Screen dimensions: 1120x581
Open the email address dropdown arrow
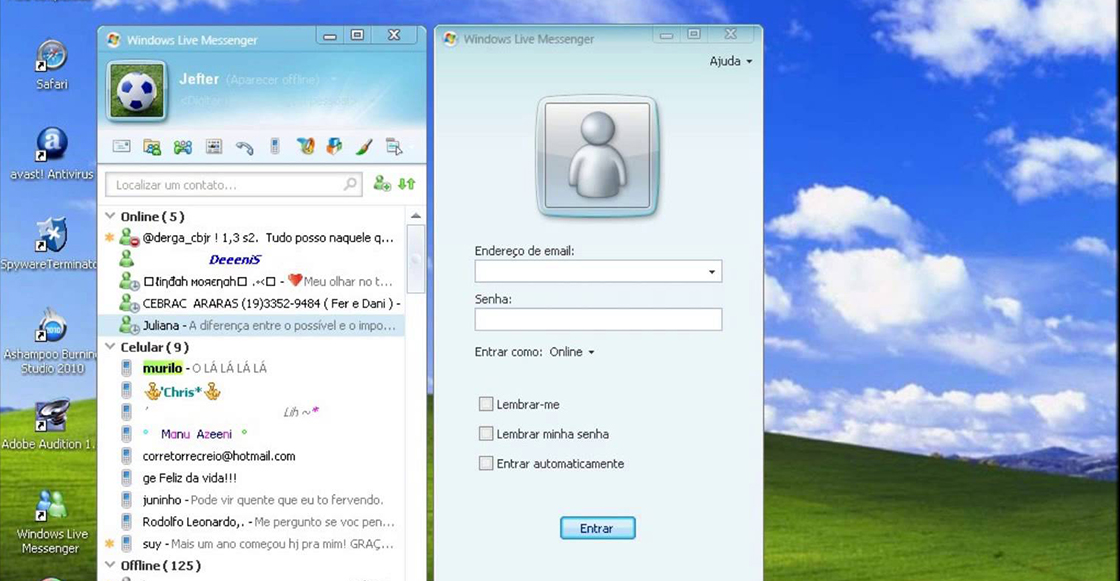click(x=711, y=272)
